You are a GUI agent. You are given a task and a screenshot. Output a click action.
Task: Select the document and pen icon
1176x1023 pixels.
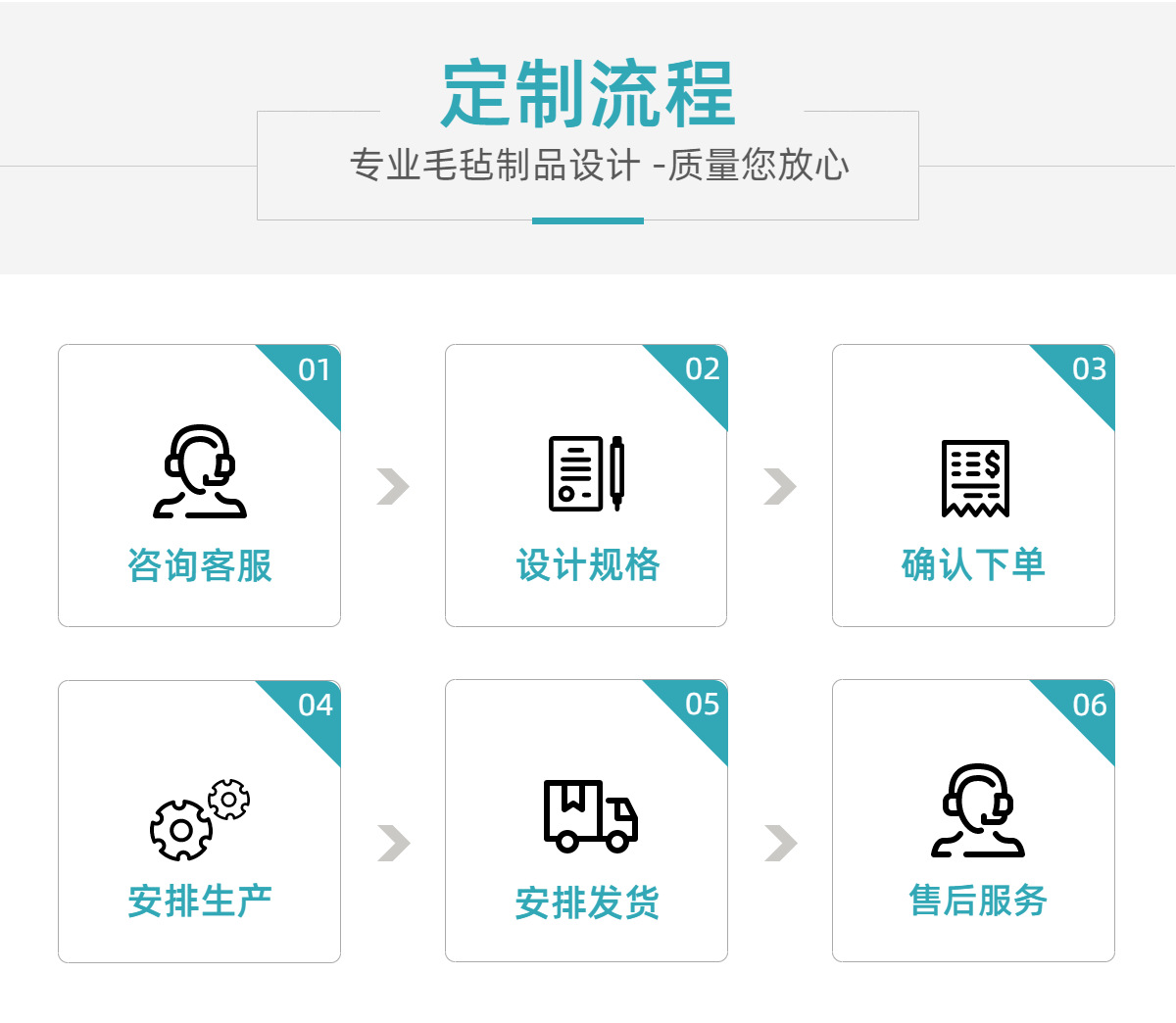586,473
